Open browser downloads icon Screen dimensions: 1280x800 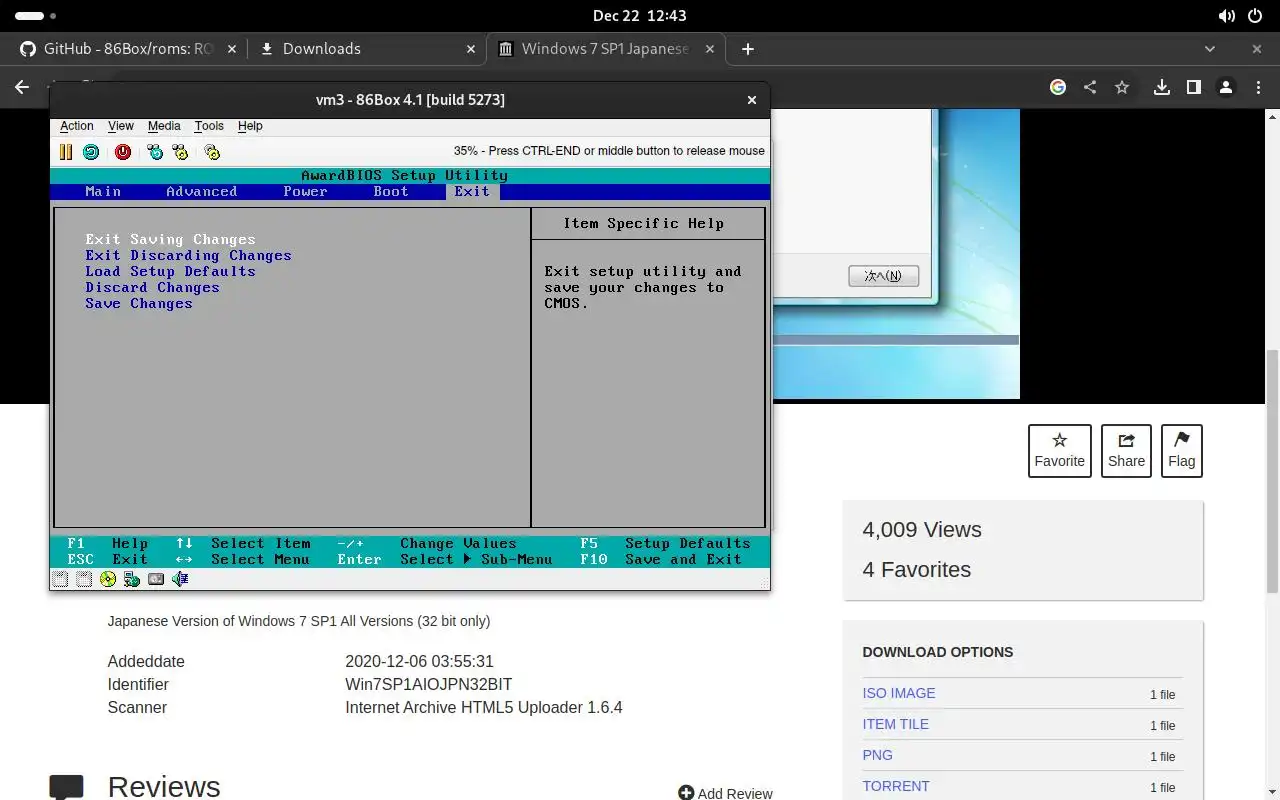[x=1161, y=88]
